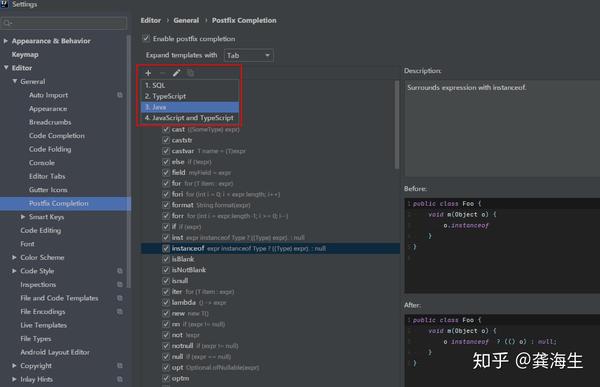Click the Settings window app icon
Image resolution: width=600 pixels, height=387 pixels.
click(4, 4)
